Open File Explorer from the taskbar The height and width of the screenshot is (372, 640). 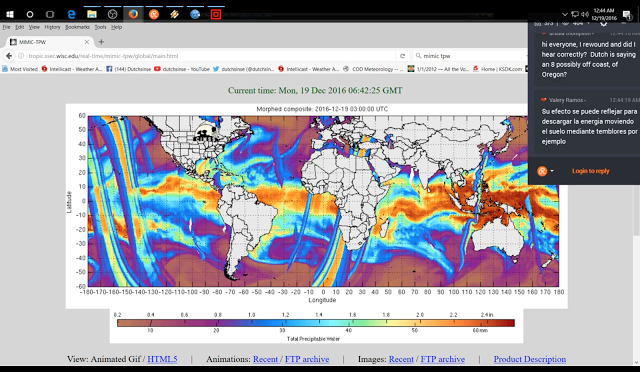[92, 14]
